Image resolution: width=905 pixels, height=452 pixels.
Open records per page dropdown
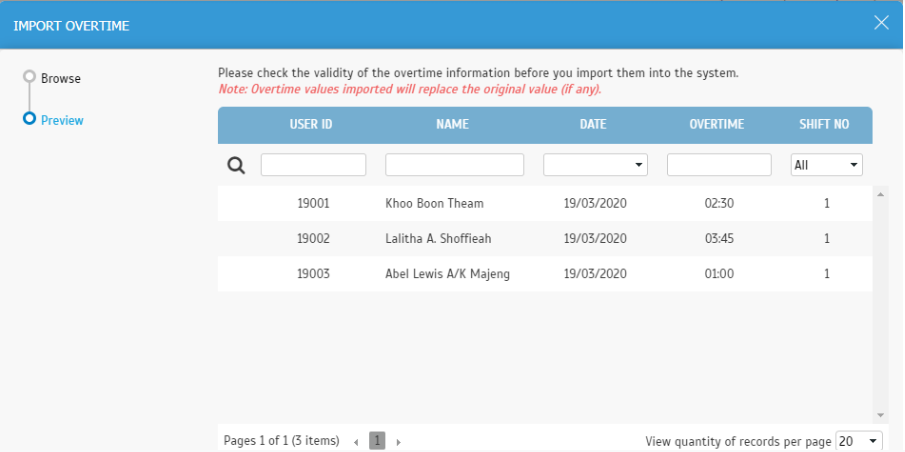point(859,441)
